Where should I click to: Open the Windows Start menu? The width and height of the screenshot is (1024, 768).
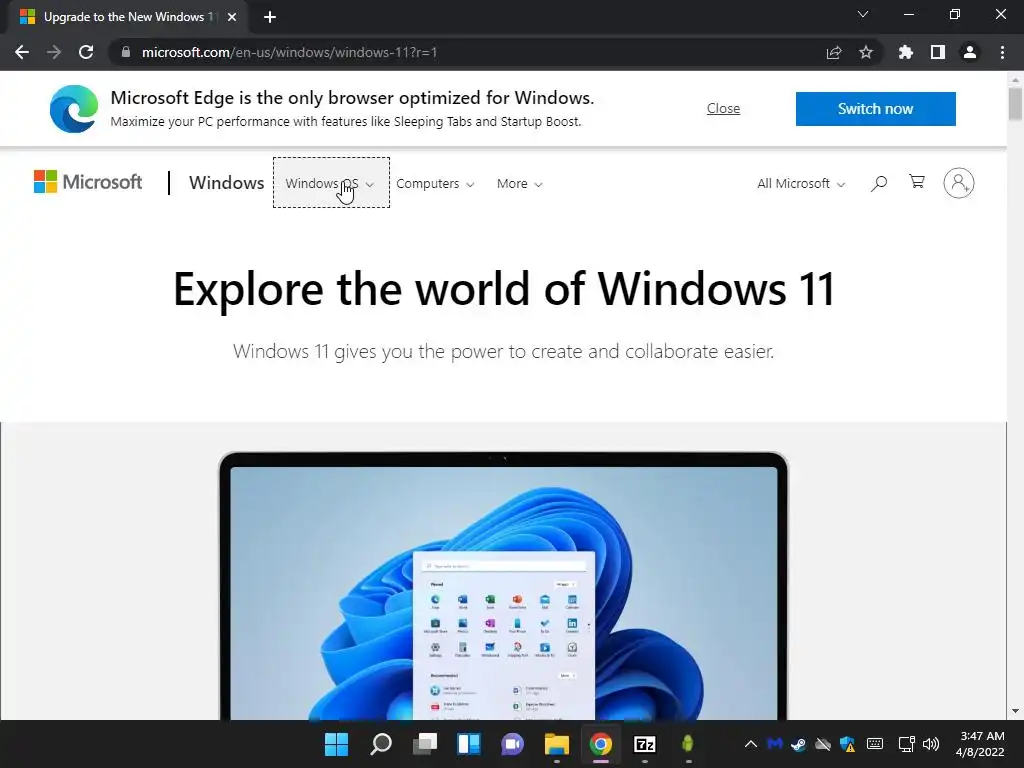point(337,744)
